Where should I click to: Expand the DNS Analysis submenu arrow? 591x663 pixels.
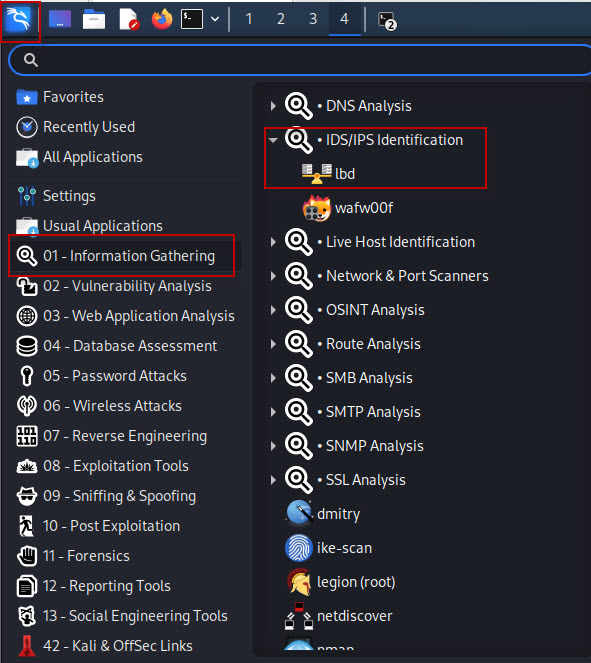[x=273, y=106]
